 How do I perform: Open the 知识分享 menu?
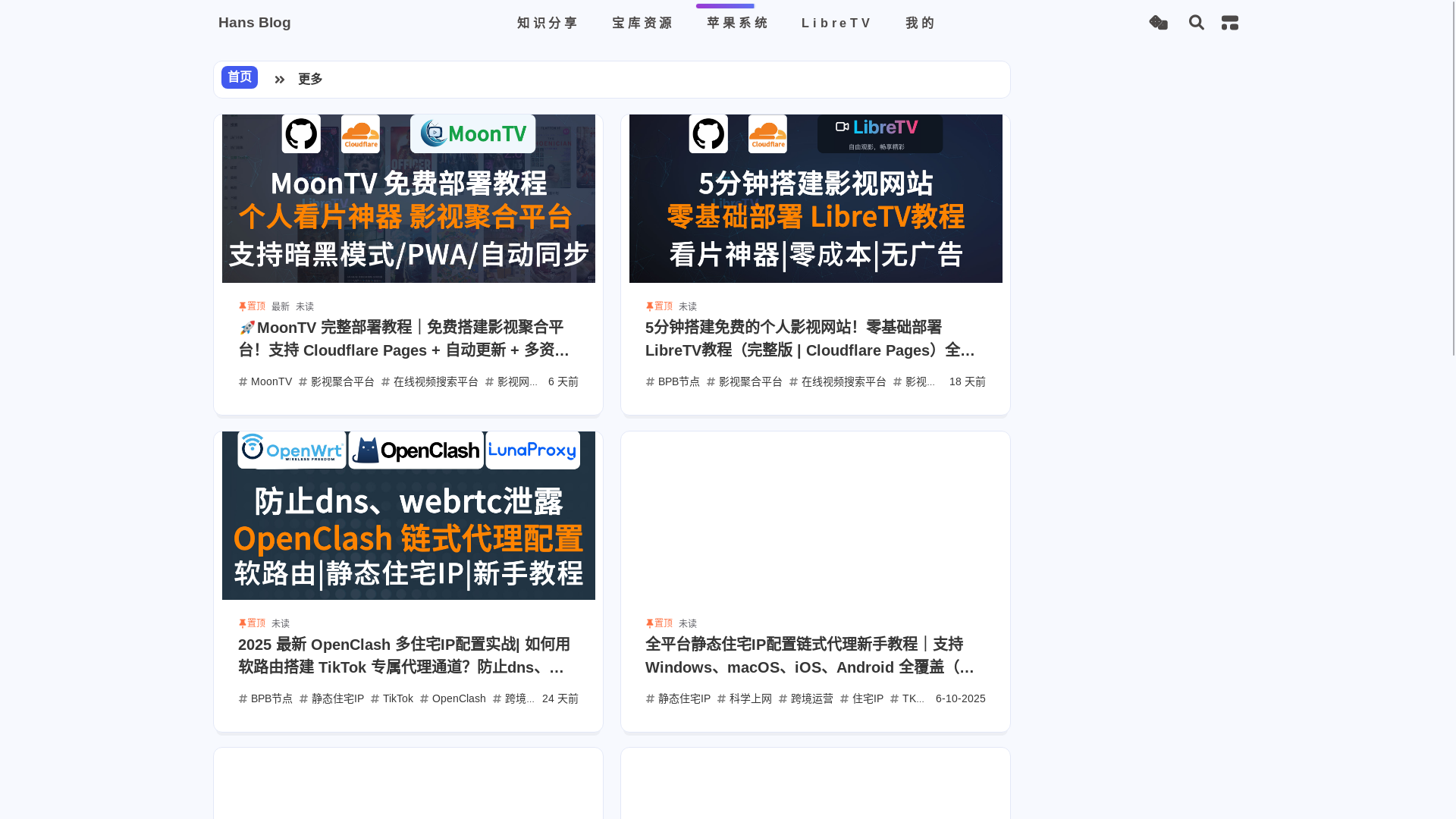point(548,23)
